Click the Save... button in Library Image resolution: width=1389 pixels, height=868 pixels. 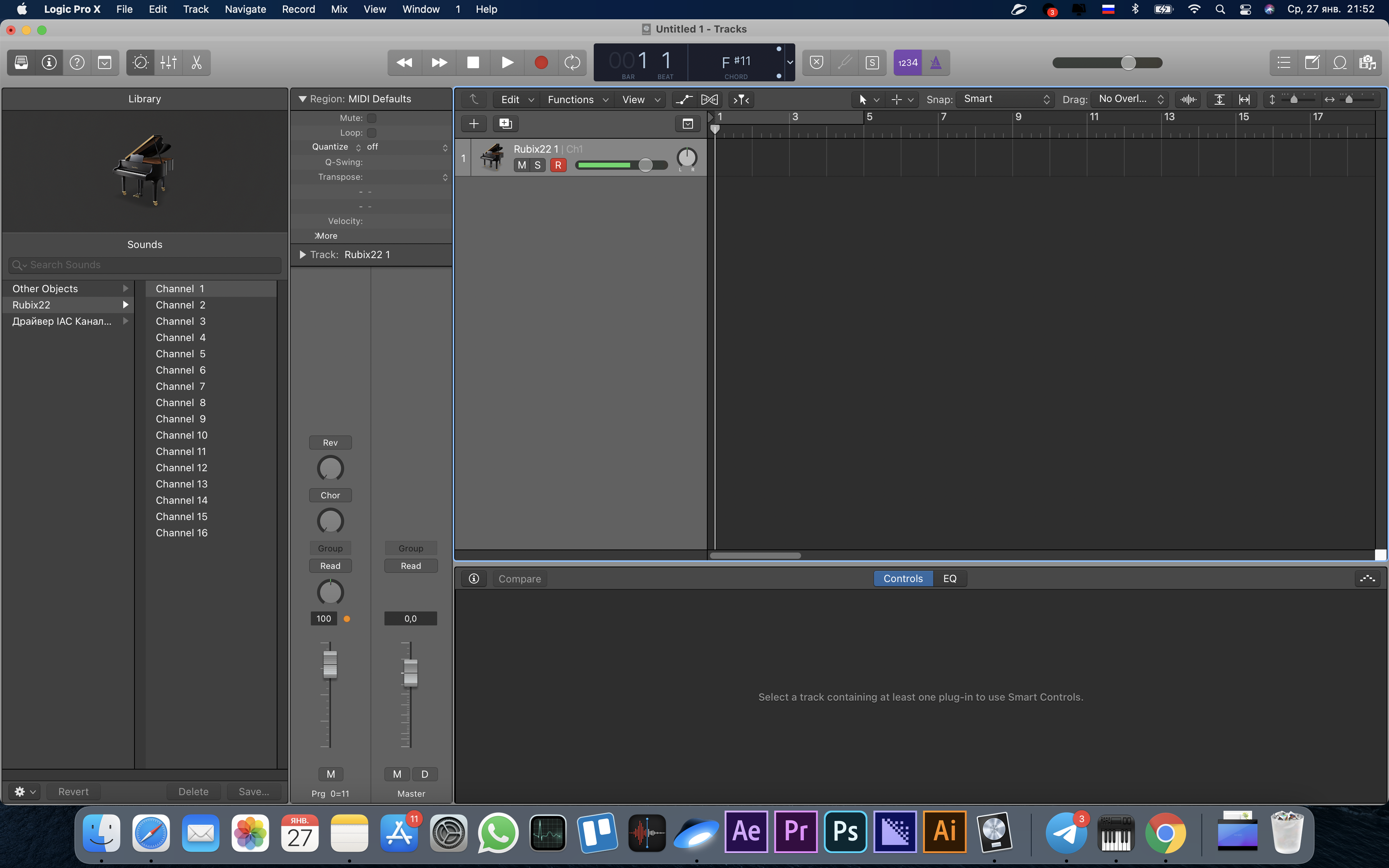pyautogui.click(x=254, y=792)
